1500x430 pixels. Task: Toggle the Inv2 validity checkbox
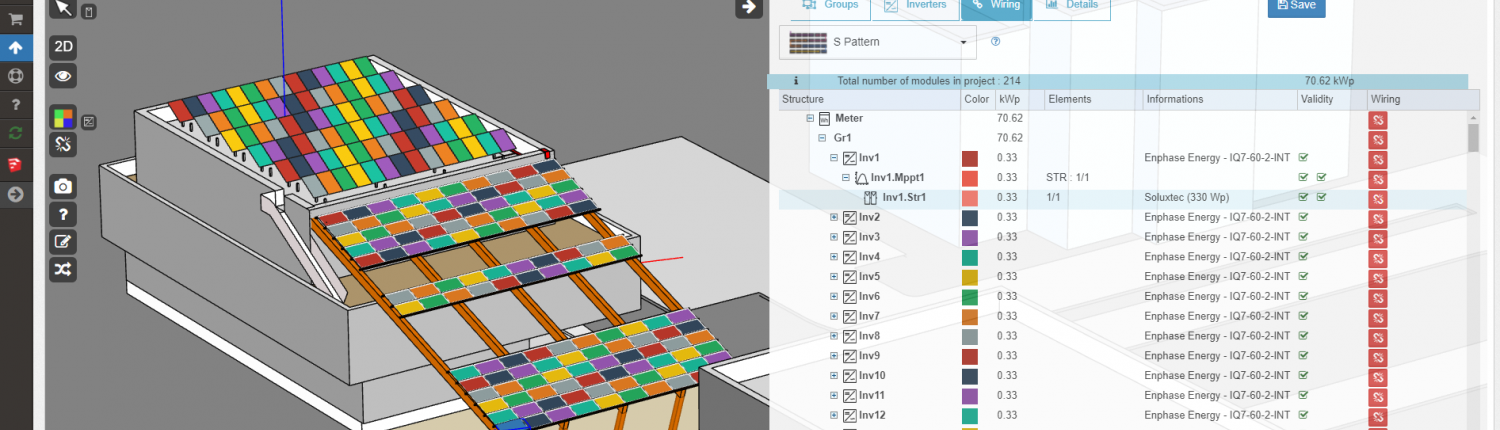1304,217
